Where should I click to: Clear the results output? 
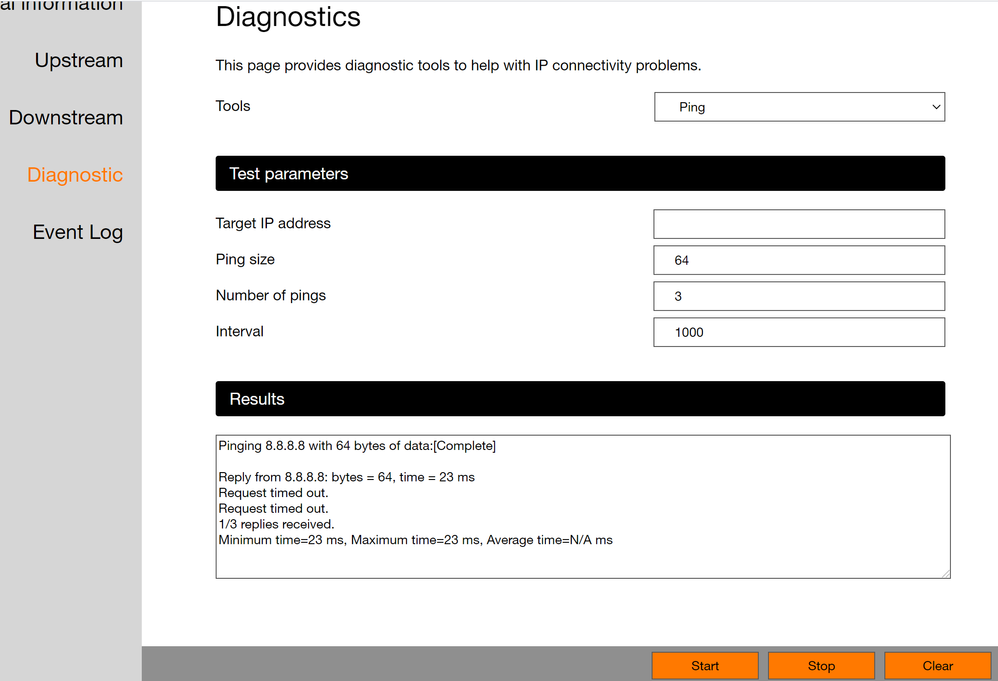[938, 666]
